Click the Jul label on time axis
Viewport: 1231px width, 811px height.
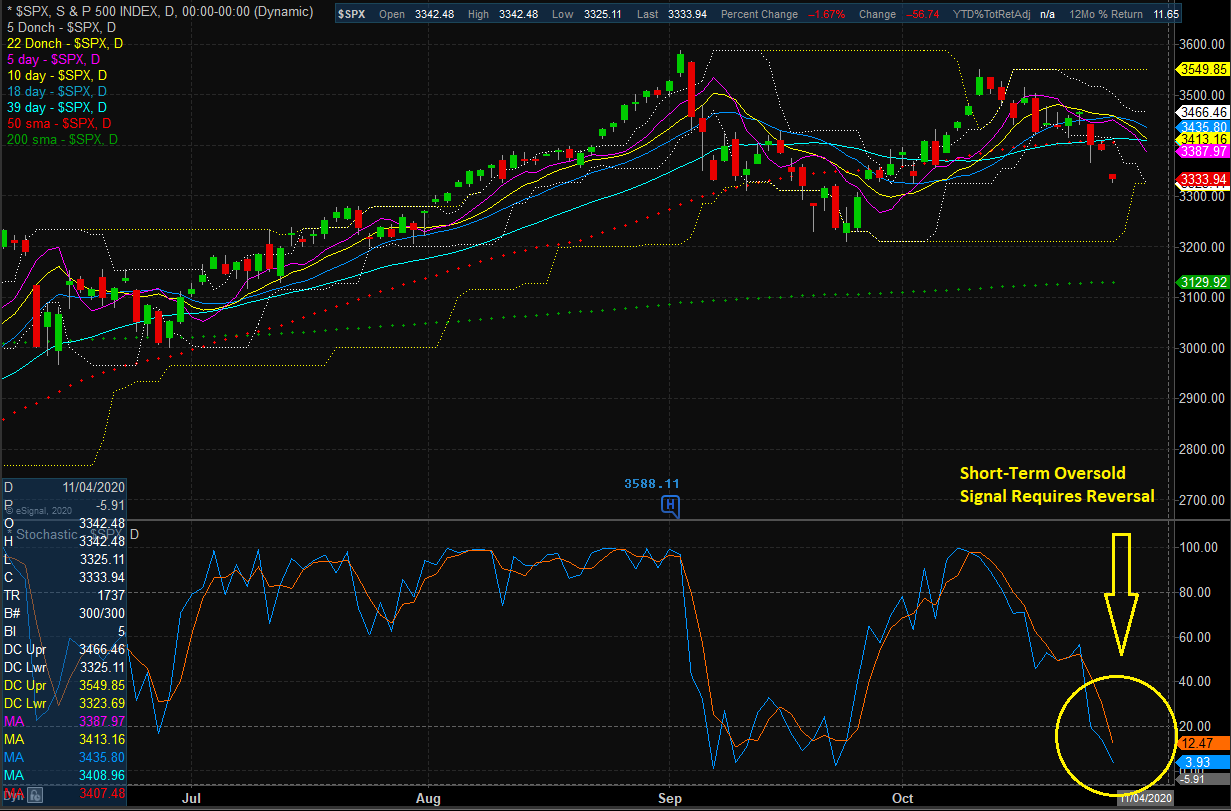pos(192,798)
